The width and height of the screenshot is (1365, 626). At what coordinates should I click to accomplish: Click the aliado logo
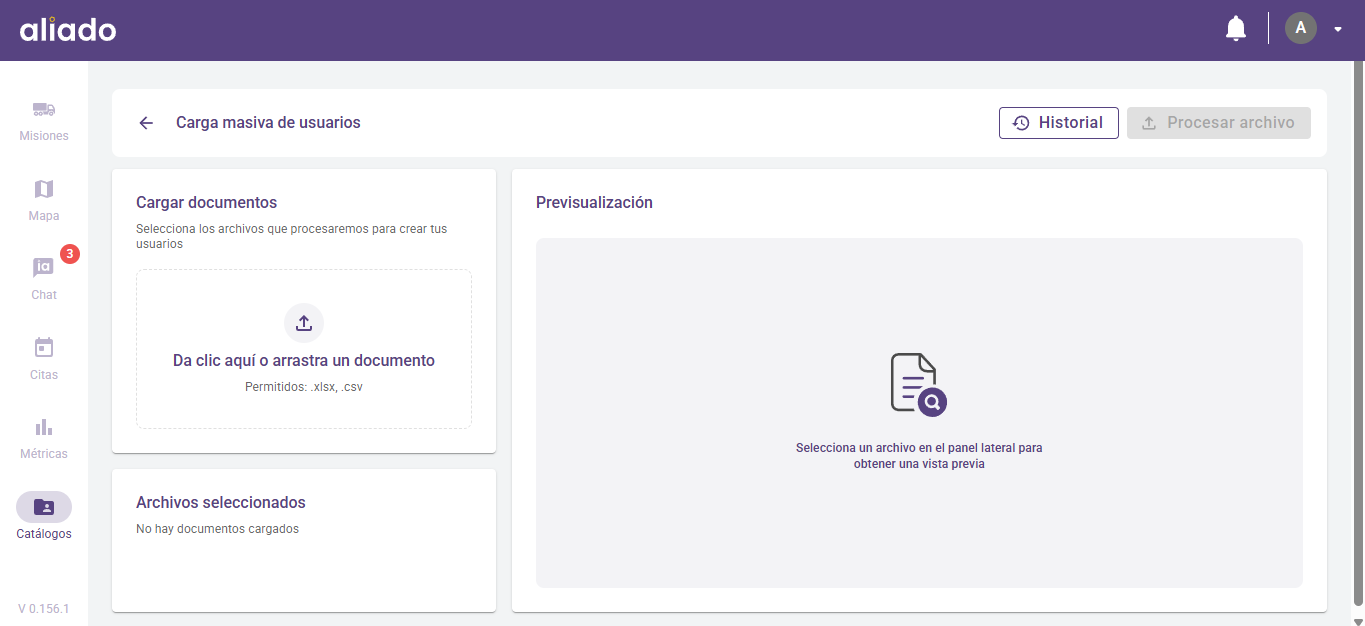pos(68,30)
